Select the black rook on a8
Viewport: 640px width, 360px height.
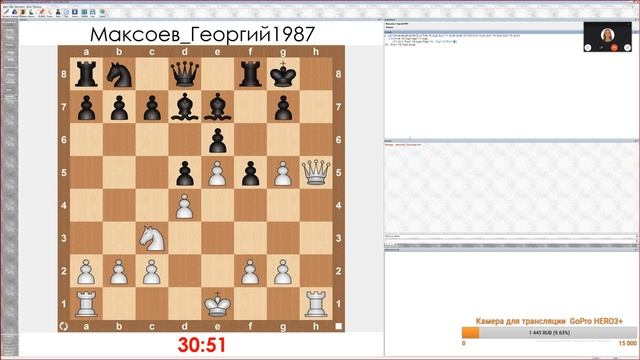[86, 74]
